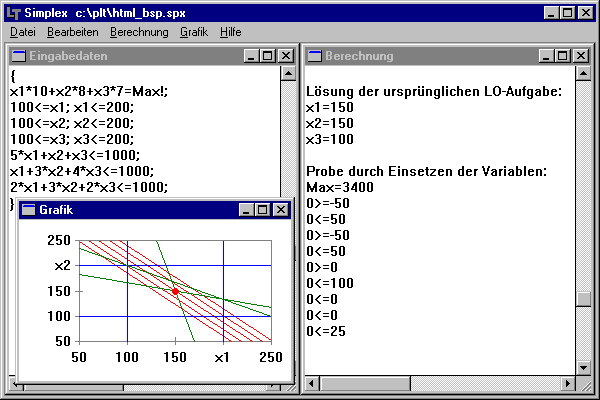This screenshot has width=600, height=400.
Task: Click scroll up arrow in Berechnung window
Action: tap(584, 75)
